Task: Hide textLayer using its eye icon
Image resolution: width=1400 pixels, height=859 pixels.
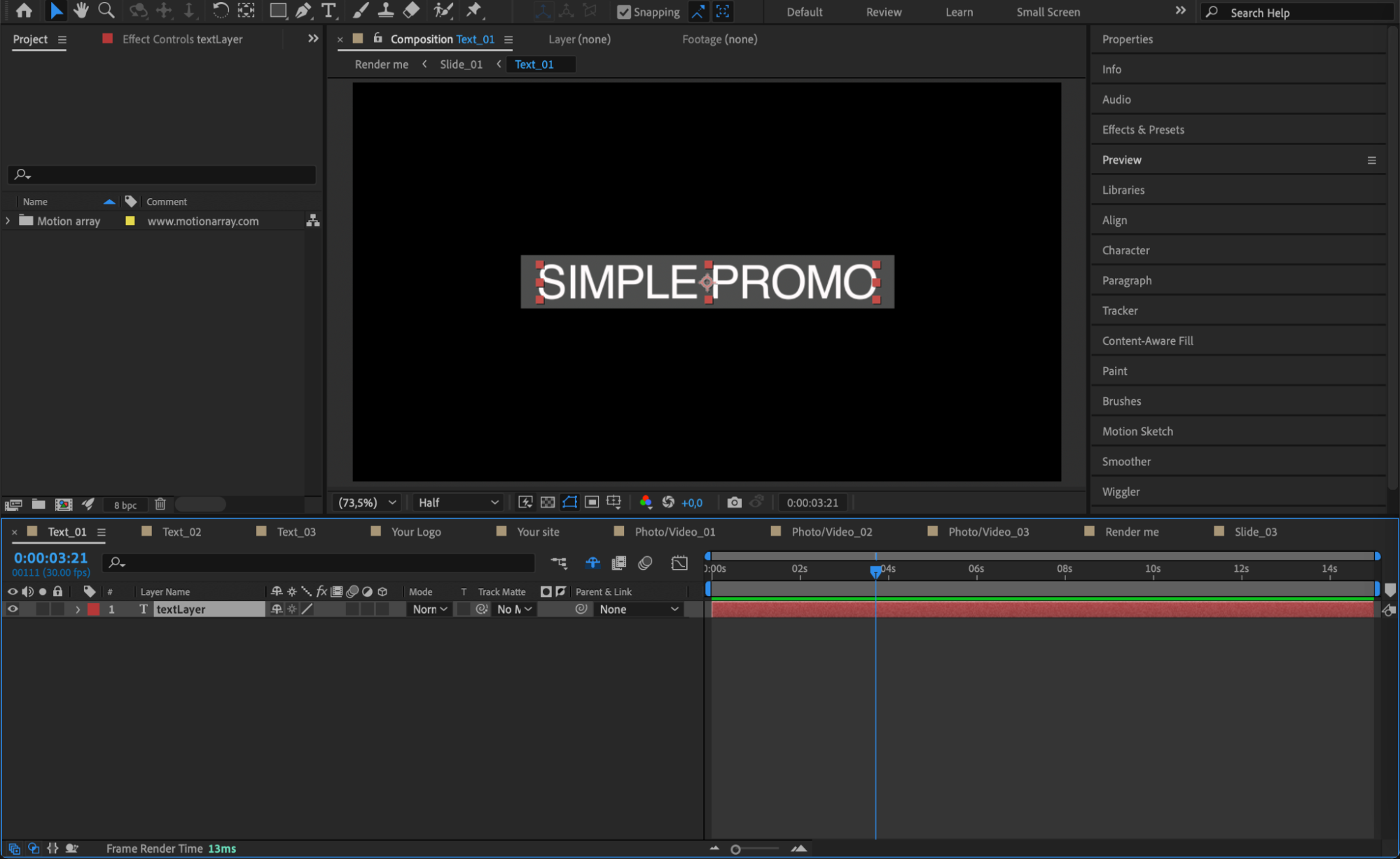Action: click(x=13, y=609)
